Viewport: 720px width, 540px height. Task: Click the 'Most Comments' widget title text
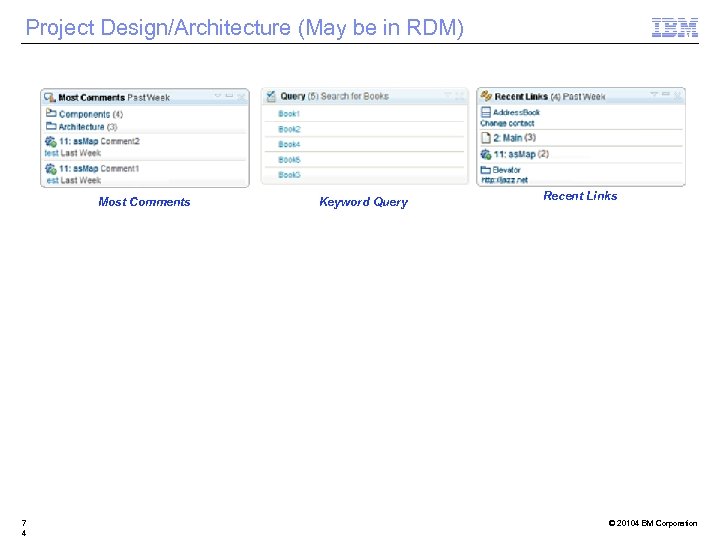91,97
